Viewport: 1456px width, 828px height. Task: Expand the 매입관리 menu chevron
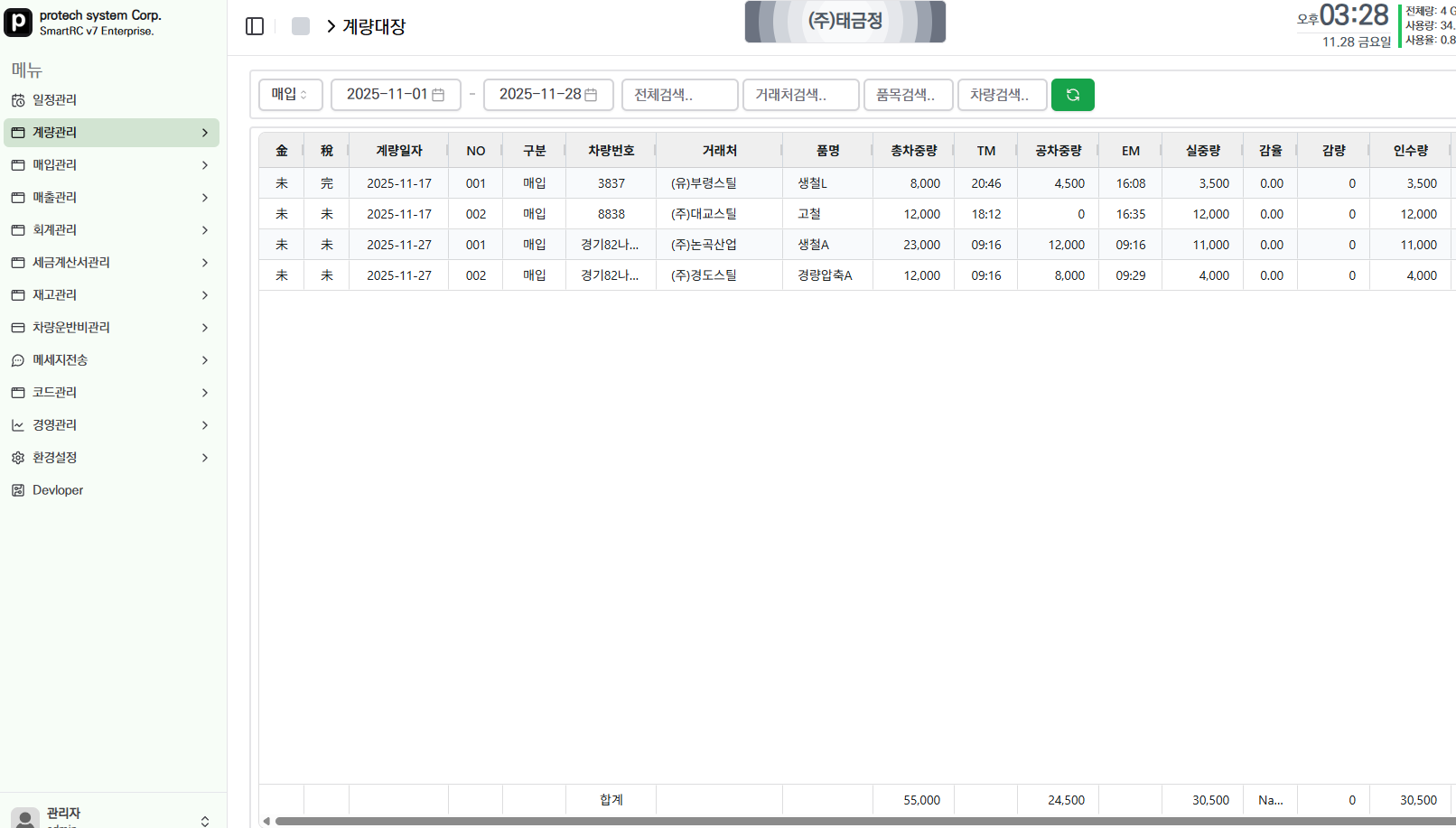pyautogui.click(x=205, y=165)
